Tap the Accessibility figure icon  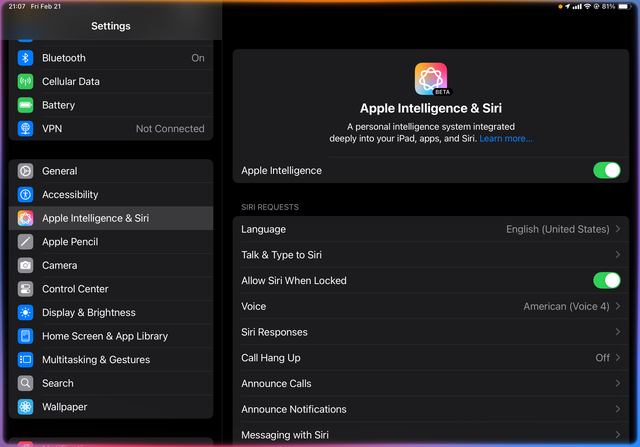pos(25,195)
